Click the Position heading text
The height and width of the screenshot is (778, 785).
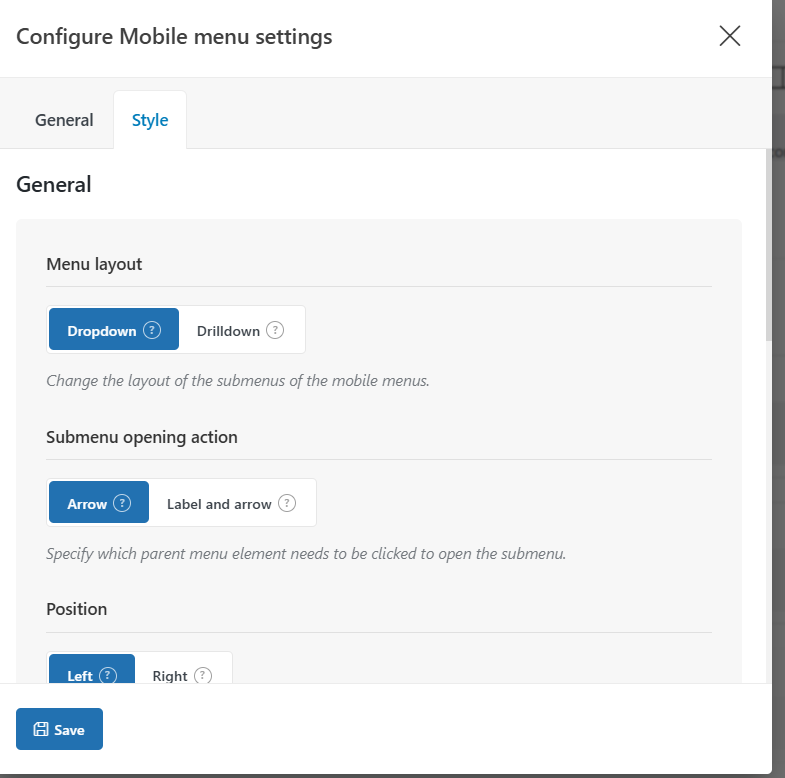coord(77,609)
